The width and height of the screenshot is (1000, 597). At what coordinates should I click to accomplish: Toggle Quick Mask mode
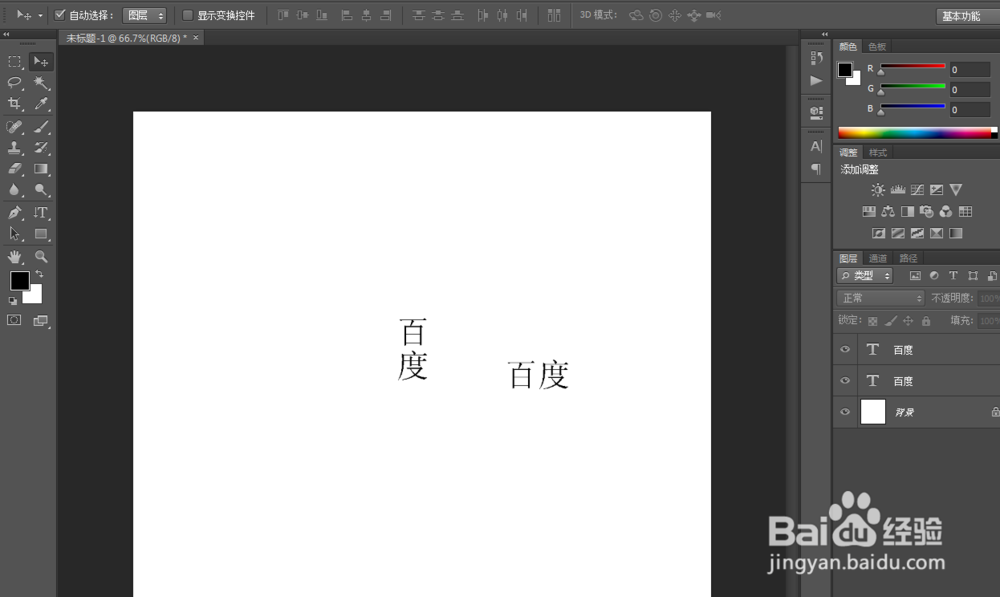pyautogui.click(x=14, y=320)
